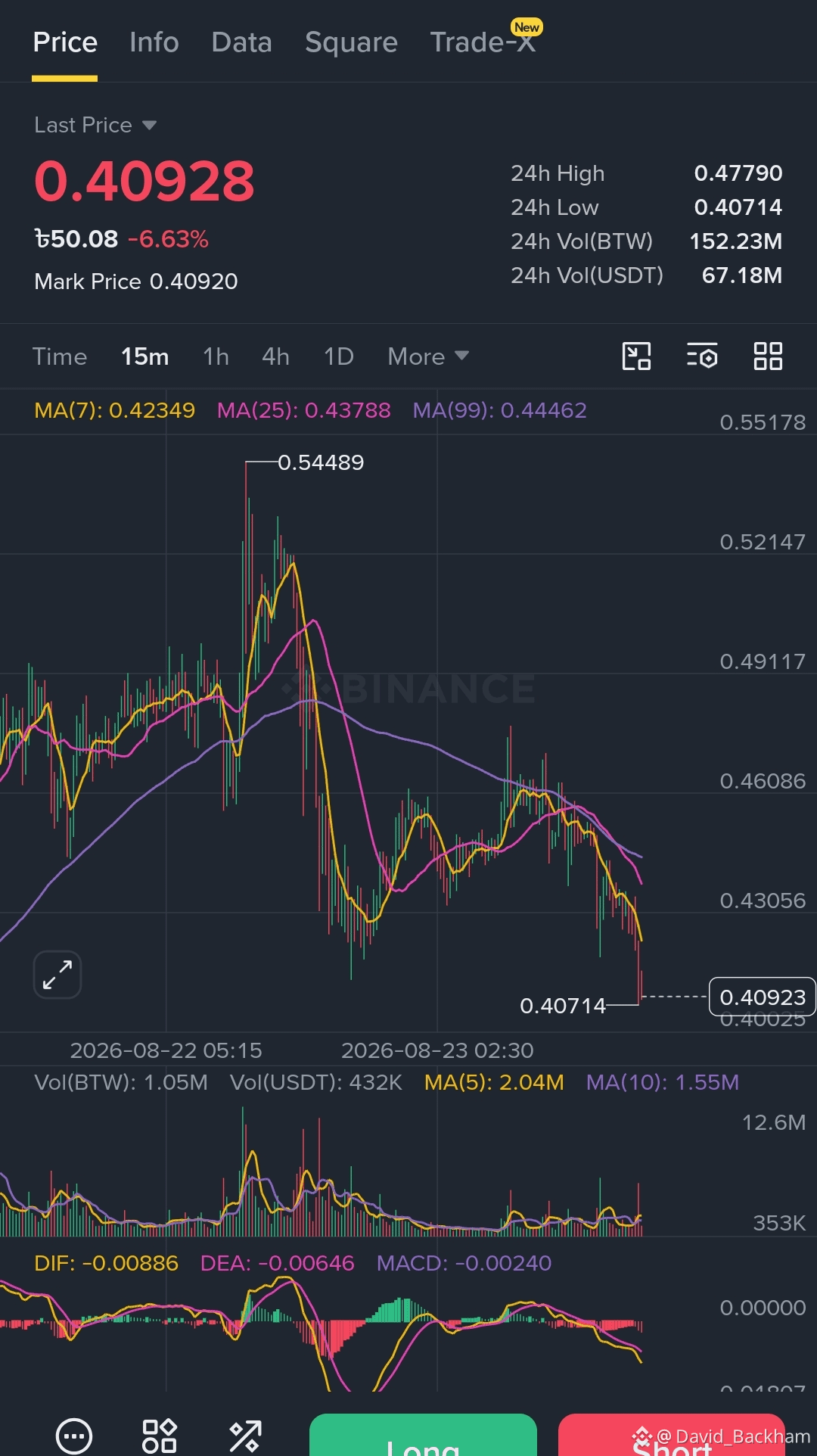Tap the MA(7) indicator value

115,410
